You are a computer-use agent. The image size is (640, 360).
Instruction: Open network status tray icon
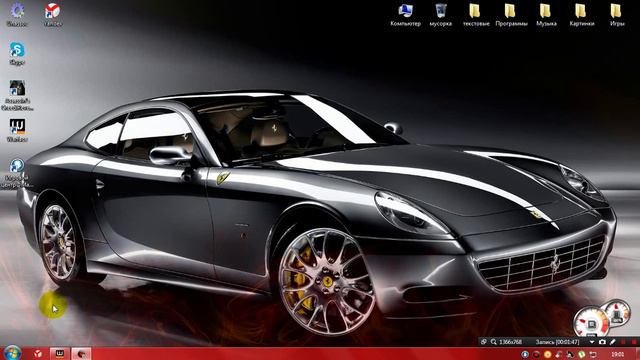(593, 354)
